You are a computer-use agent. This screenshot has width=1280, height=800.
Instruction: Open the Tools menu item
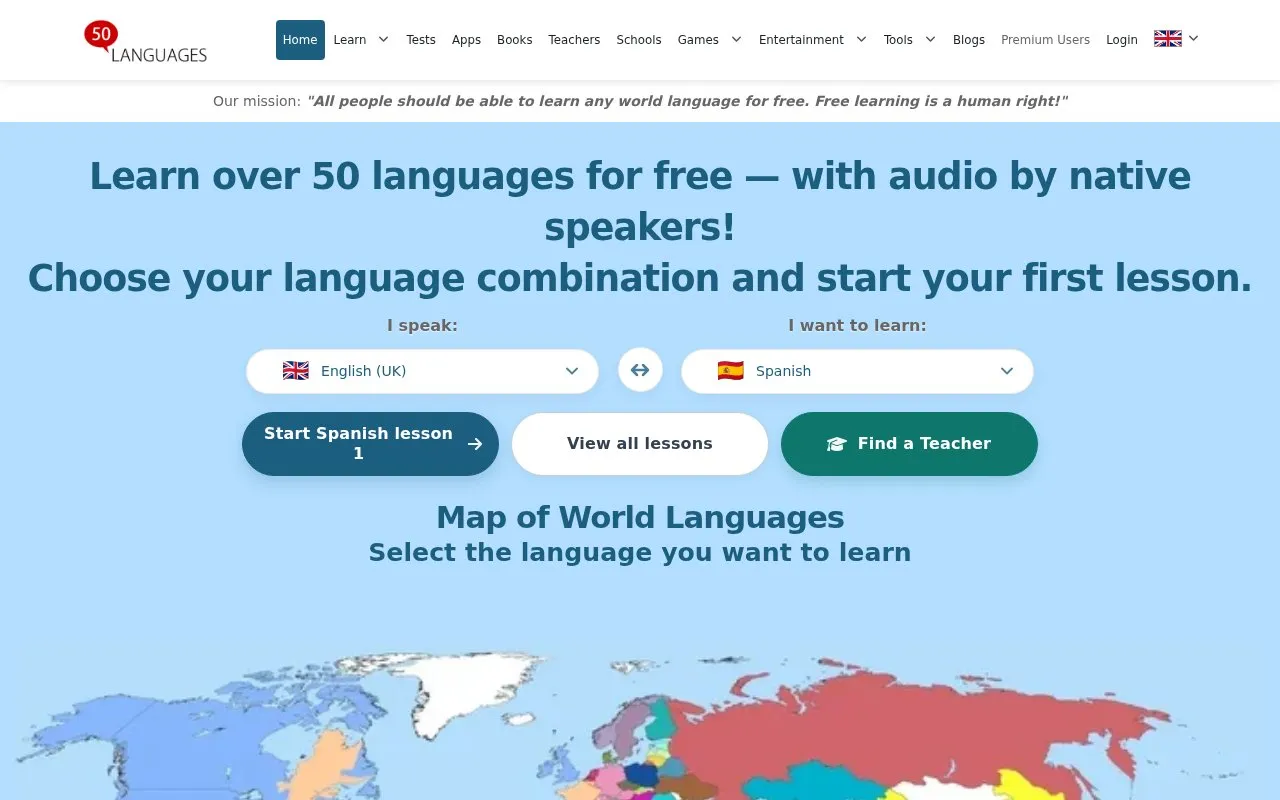pos(898,40)
